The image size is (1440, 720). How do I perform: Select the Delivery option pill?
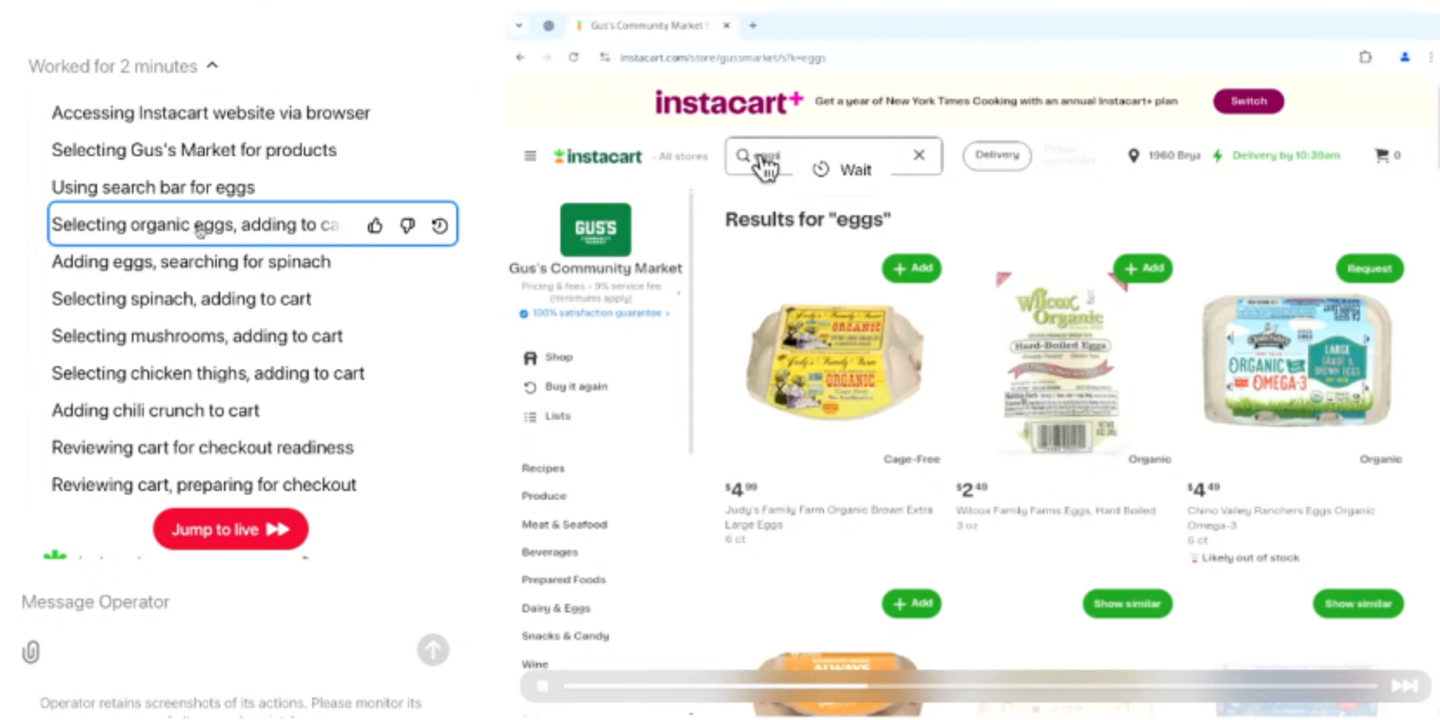click(x=997, y=155)
